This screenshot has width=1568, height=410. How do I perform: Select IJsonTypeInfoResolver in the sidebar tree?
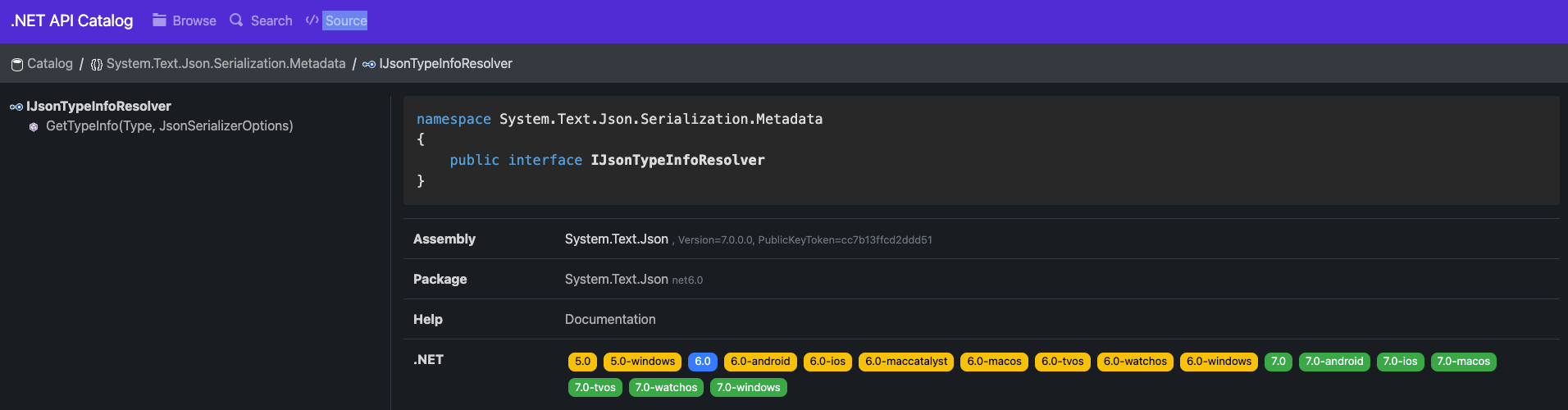pyautogui.click(x=98, y=106)
